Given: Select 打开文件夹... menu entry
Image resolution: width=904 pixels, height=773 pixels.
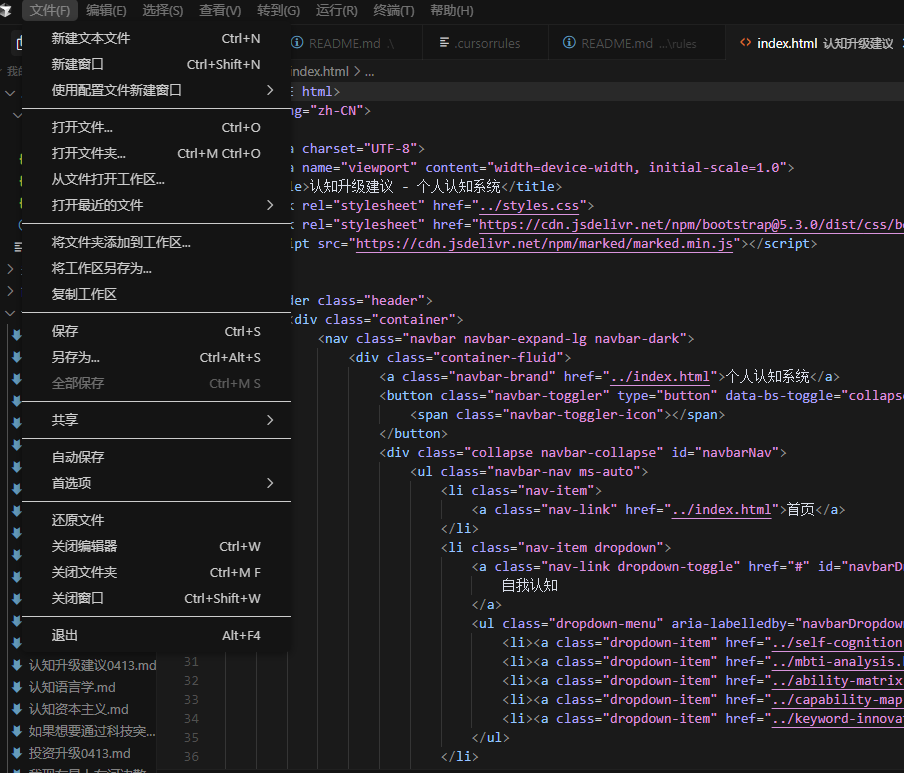Looking at the screenshot, I should point(156,153).
